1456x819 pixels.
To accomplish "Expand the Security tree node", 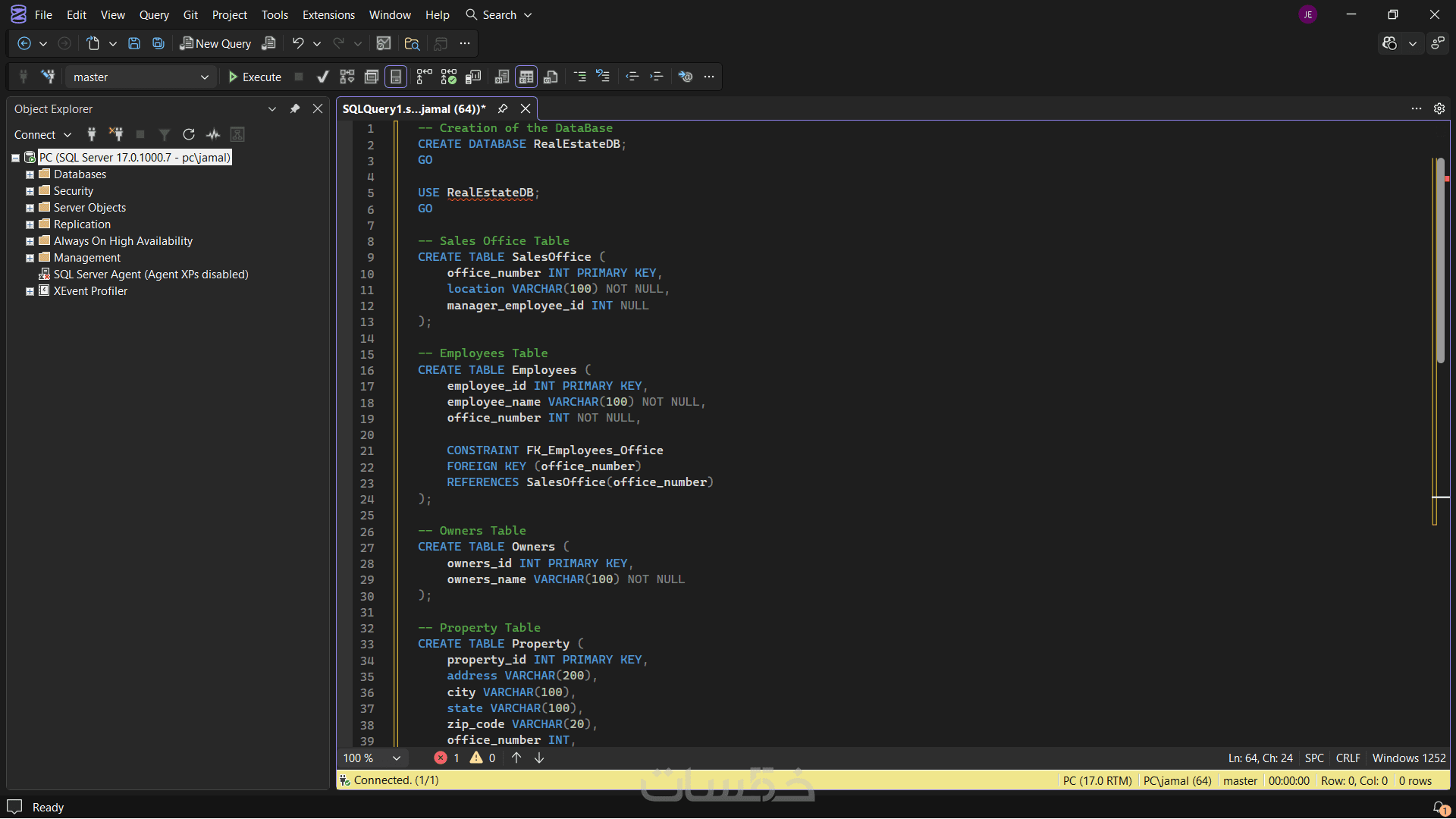I will (x=30, y=191).
